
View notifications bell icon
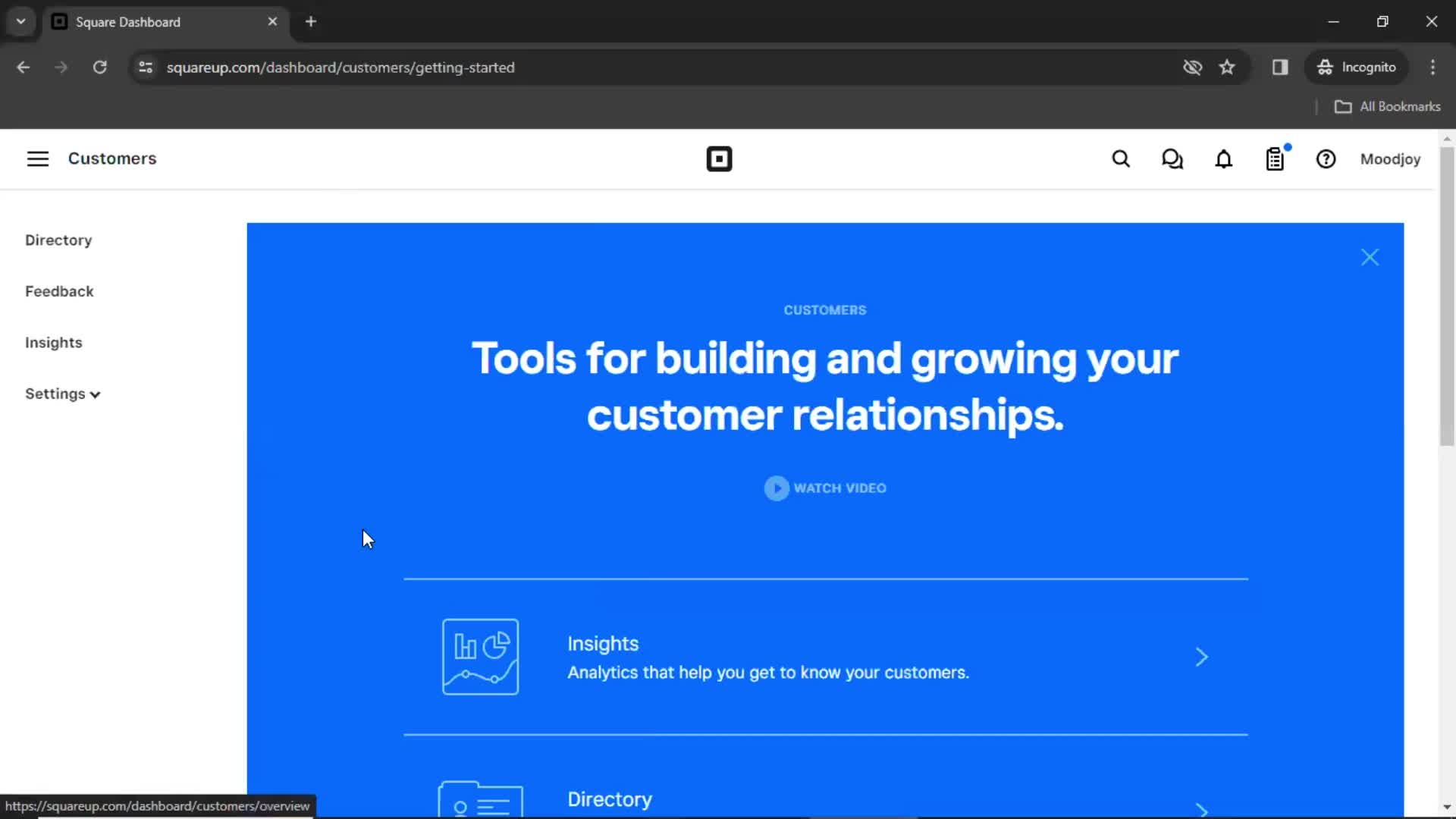[x=1223, y=159]
